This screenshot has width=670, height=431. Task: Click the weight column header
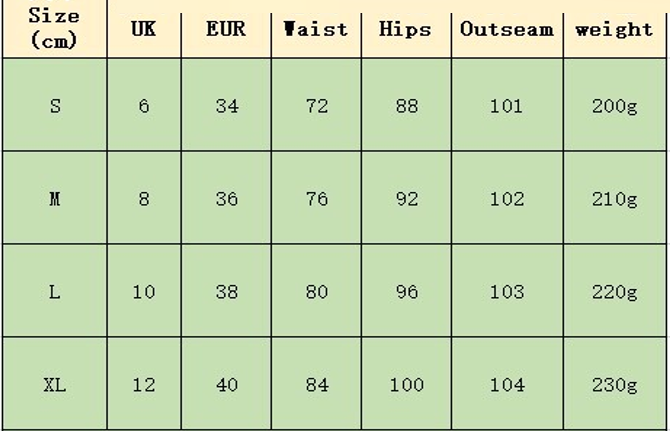click(x=614, y=29)
